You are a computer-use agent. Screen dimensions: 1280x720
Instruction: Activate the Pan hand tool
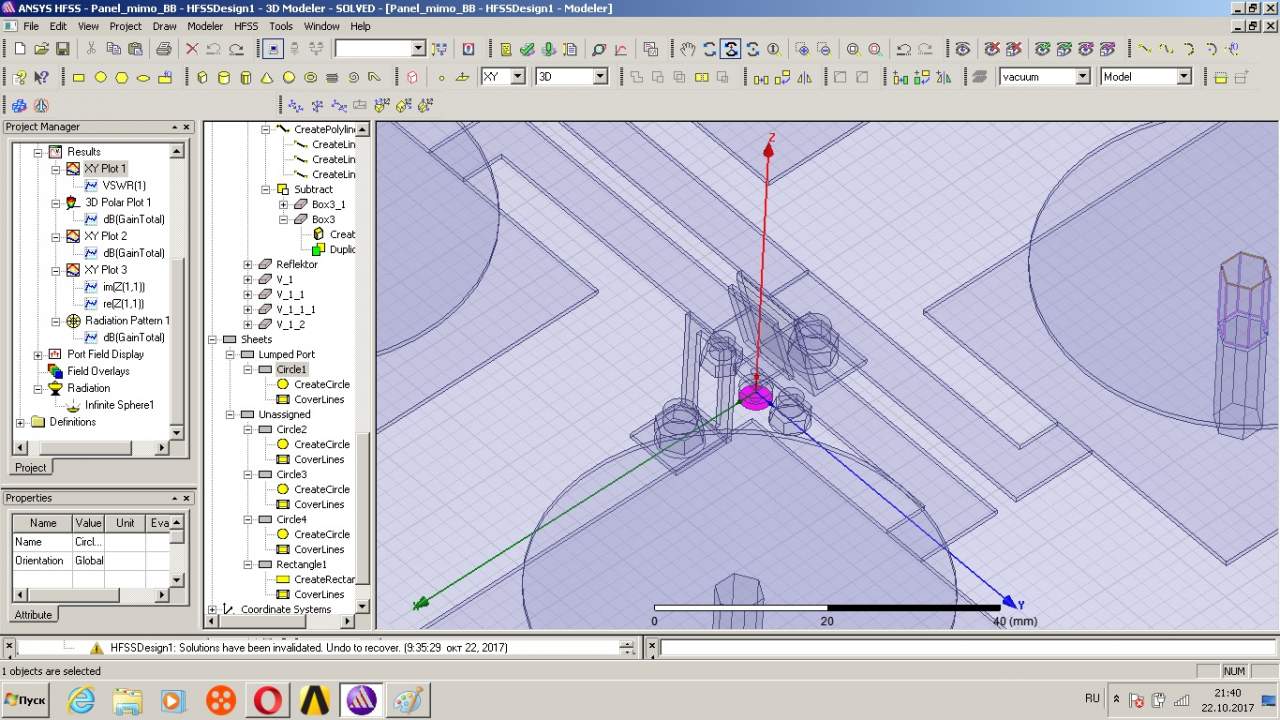coord(687,49)
